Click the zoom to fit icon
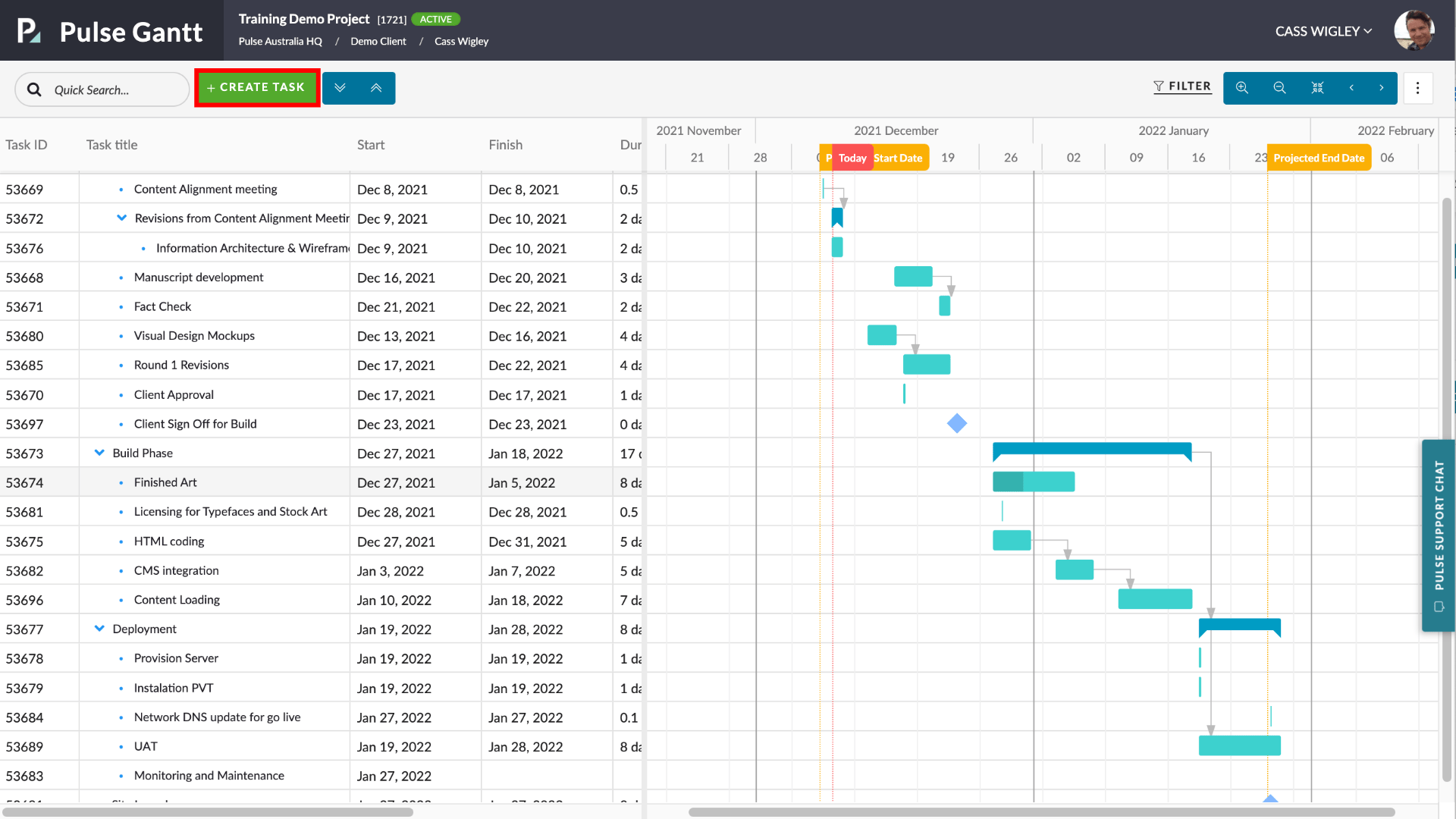This screenshot has width=1456, height=819. coord(1317,88)
